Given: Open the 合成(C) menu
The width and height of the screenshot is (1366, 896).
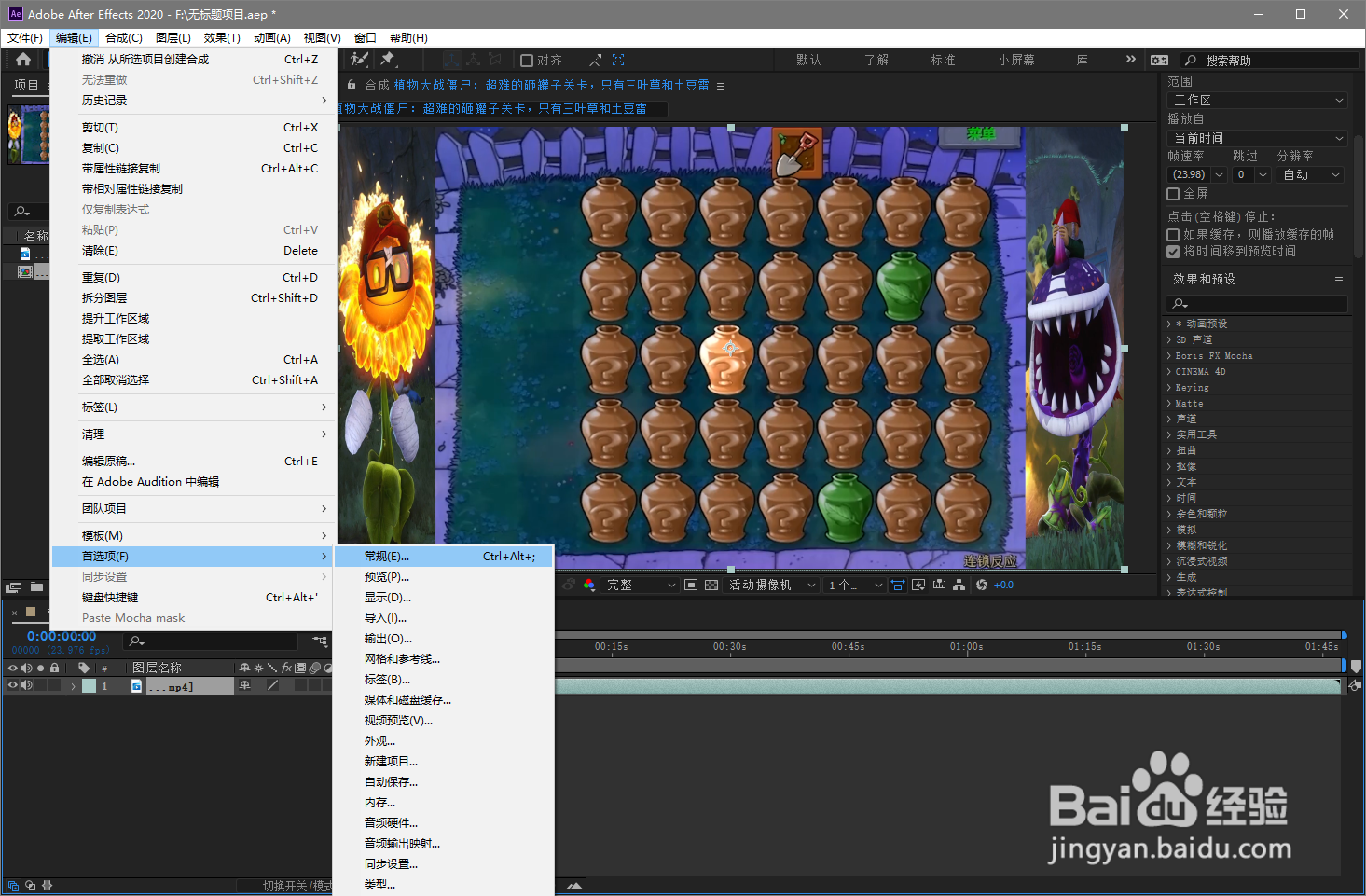Looking at the screenshot, I should 124,38.
